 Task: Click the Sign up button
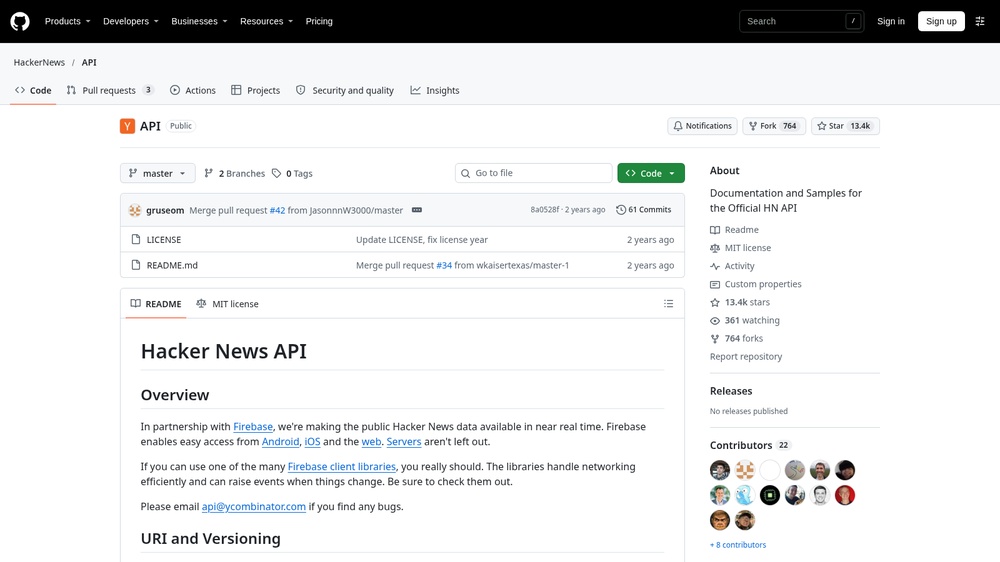coord(941,21)
